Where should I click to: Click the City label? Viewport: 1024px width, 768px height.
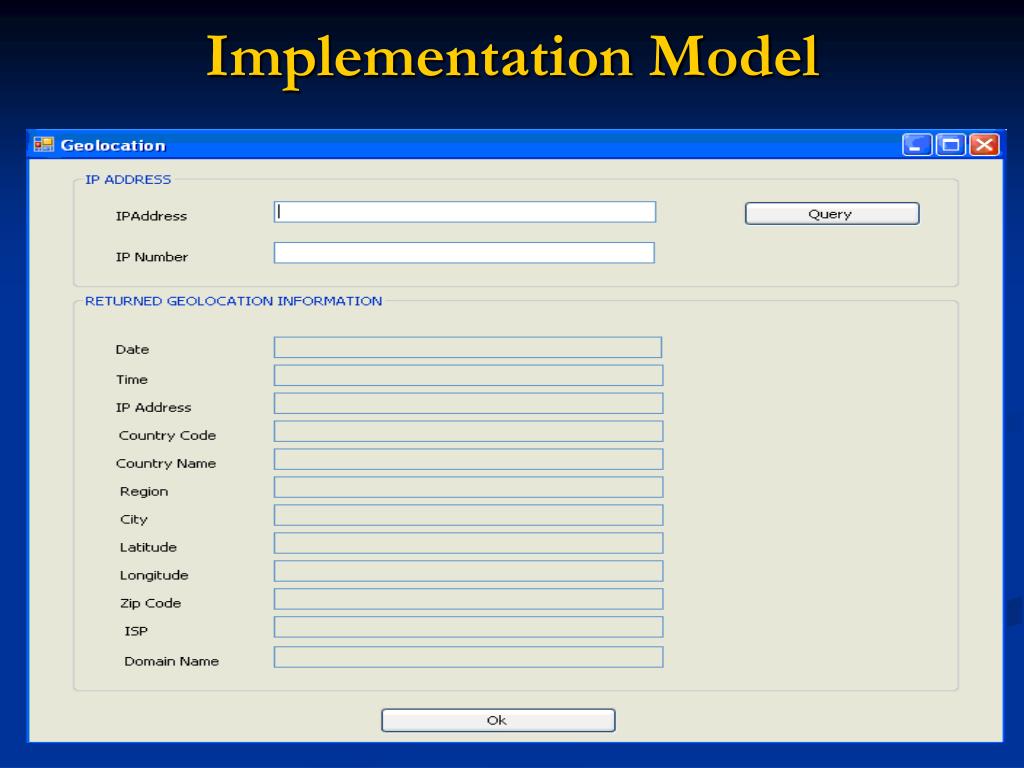(x=134, y=520)
